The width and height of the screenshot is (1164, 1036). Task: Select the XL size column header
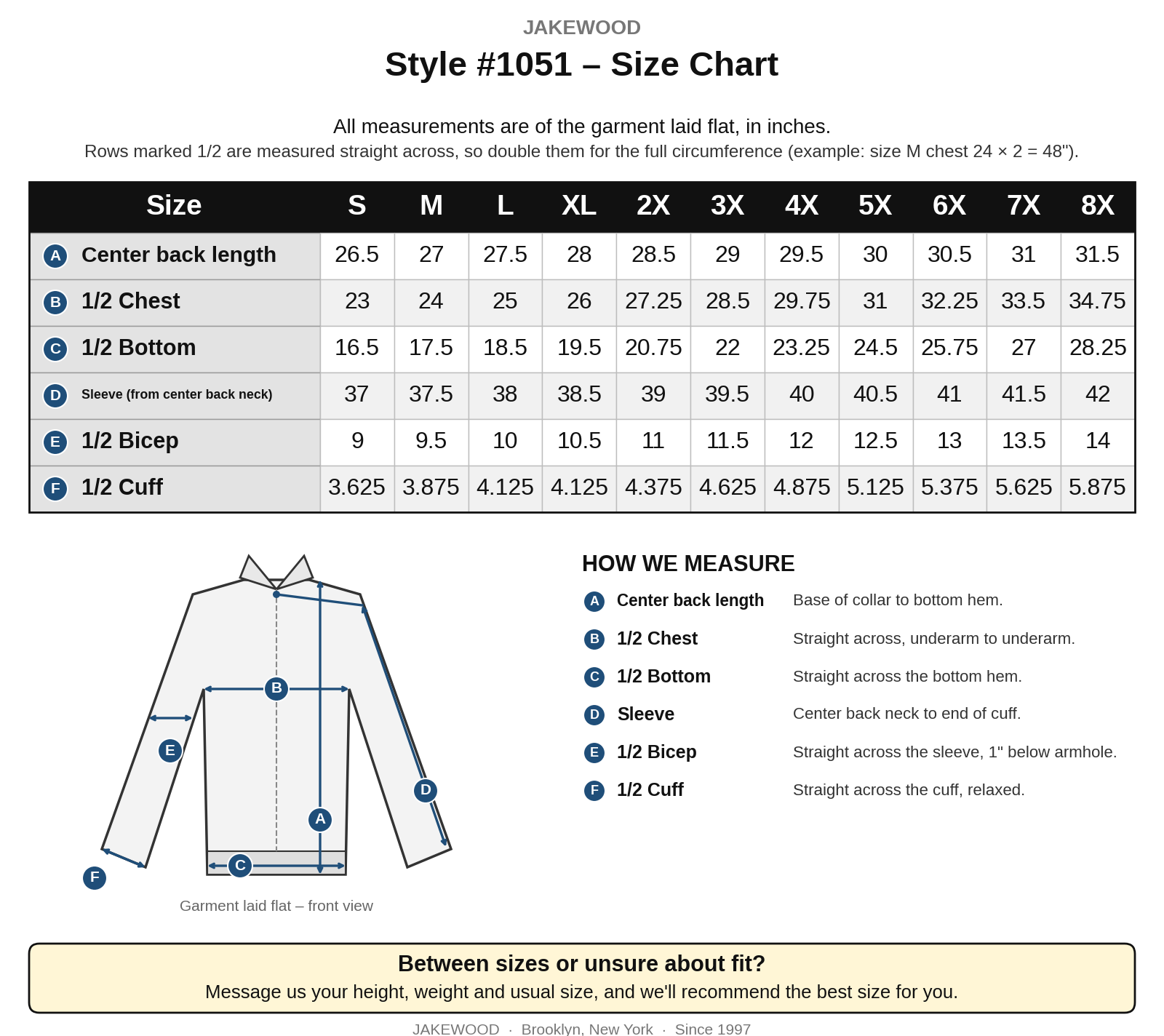579,206
